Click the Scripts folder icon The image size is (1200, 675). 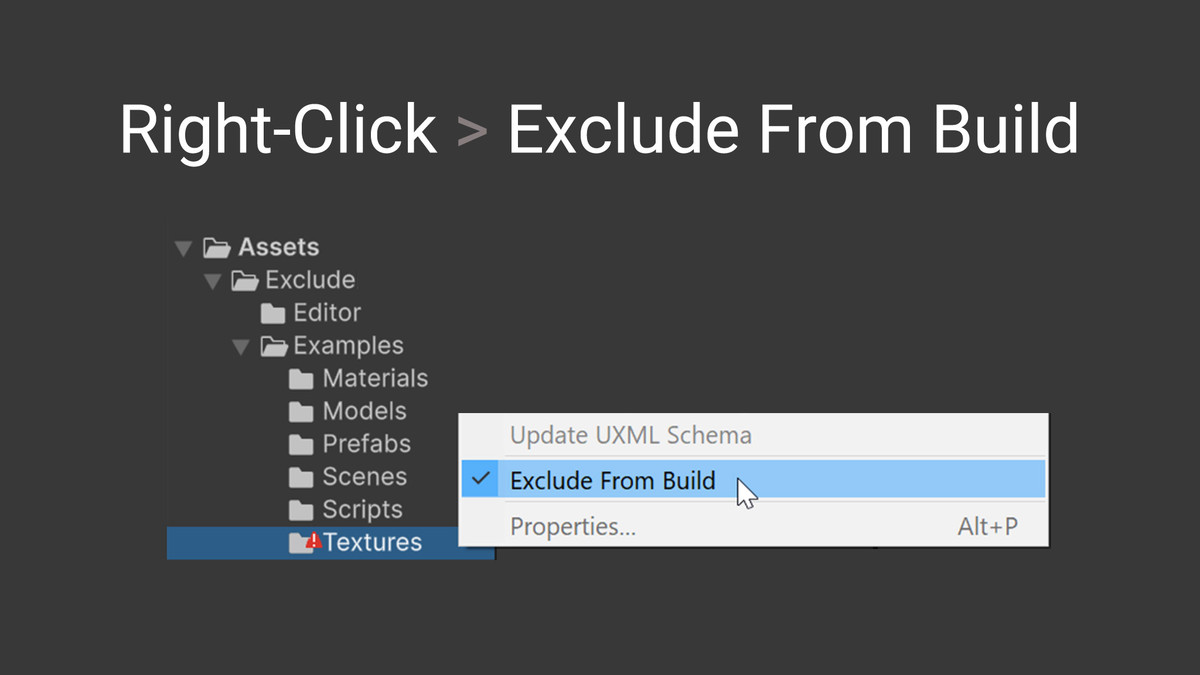(x=302, y=510)
